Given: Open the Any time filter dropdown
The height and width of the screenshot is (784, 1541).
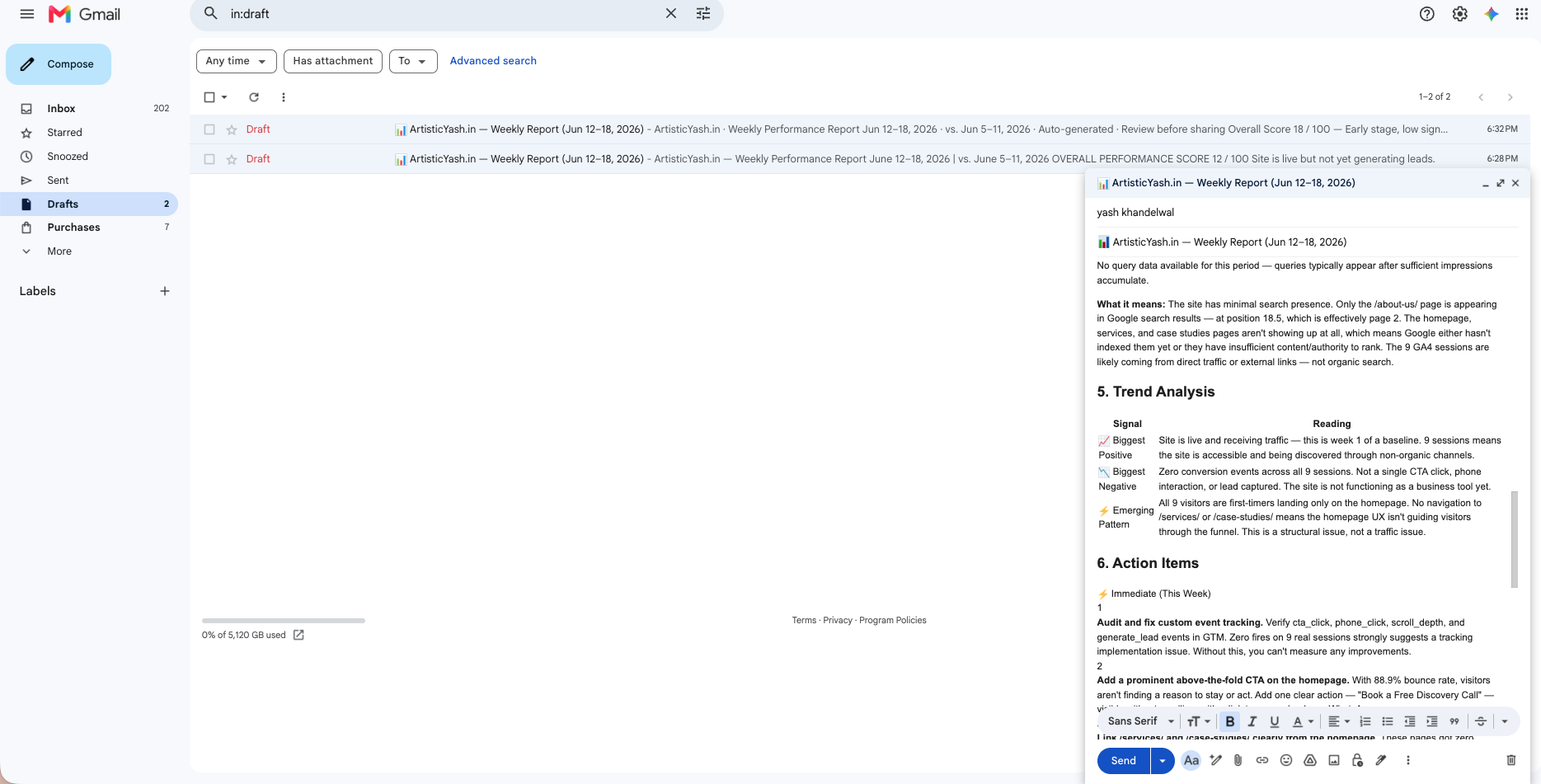Looking at the screenshot, I should click(x=236, y=61).
